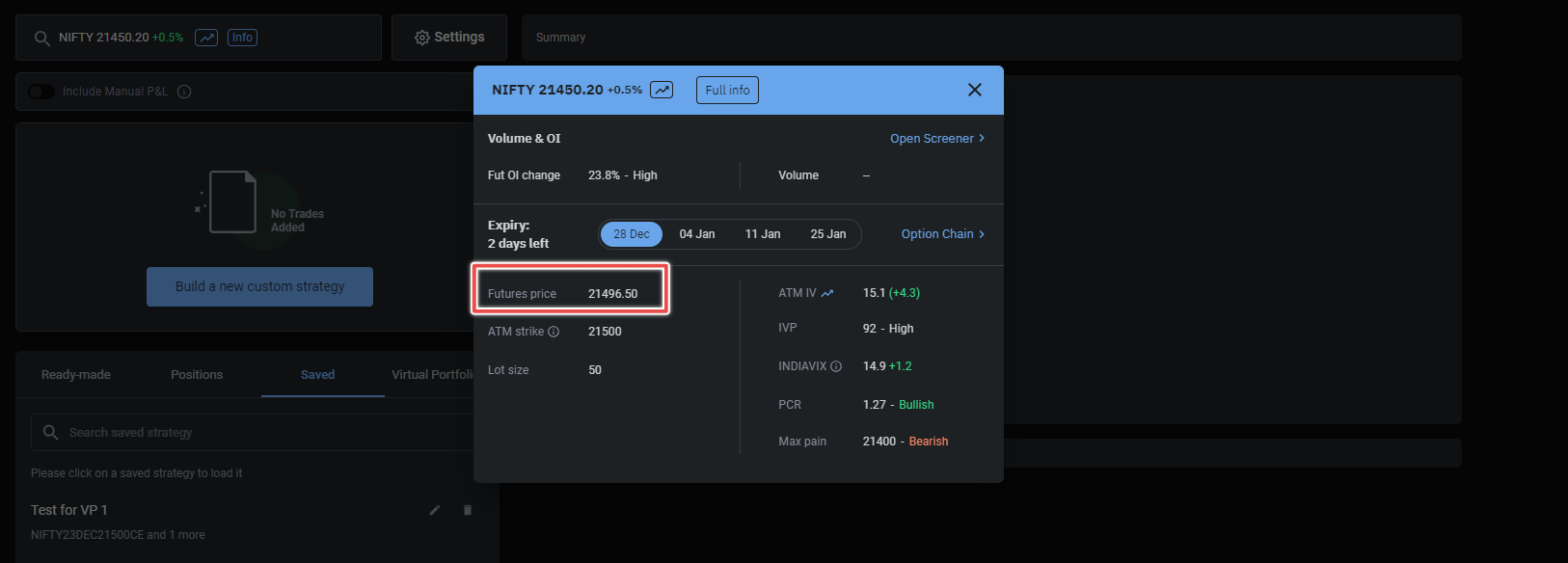Click the Max pain value 21400 - Bearish

coord(906,442)
